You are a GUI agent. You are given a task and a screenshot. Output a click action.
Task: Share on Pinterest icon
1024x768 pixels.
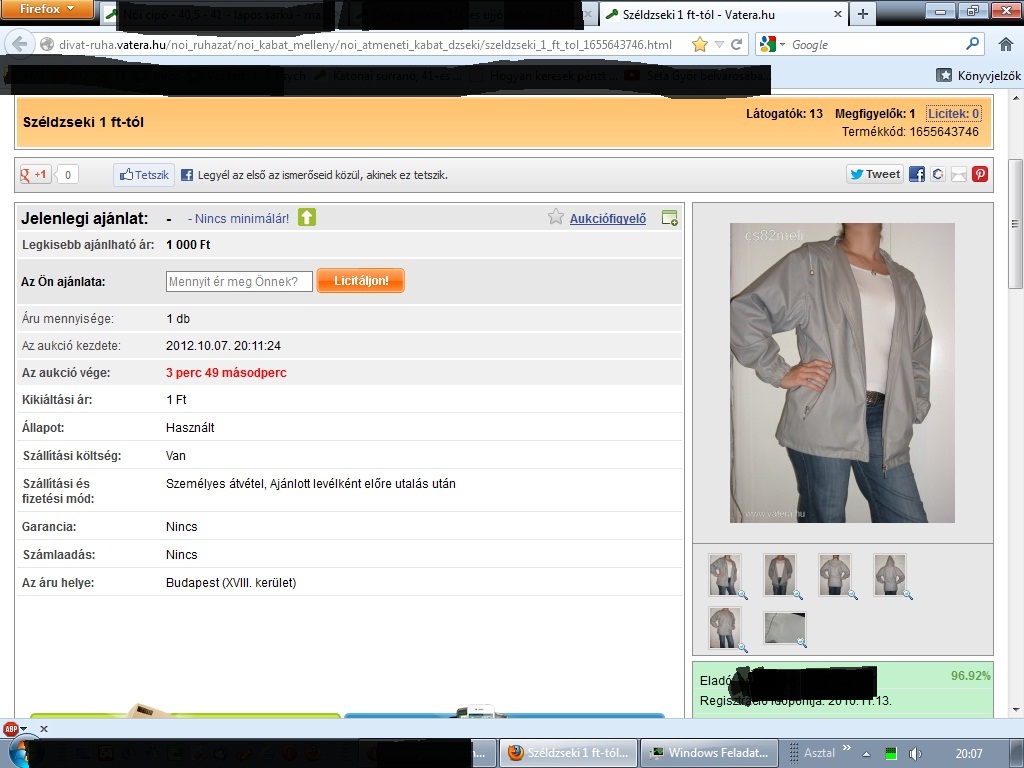tap(980, 174)
